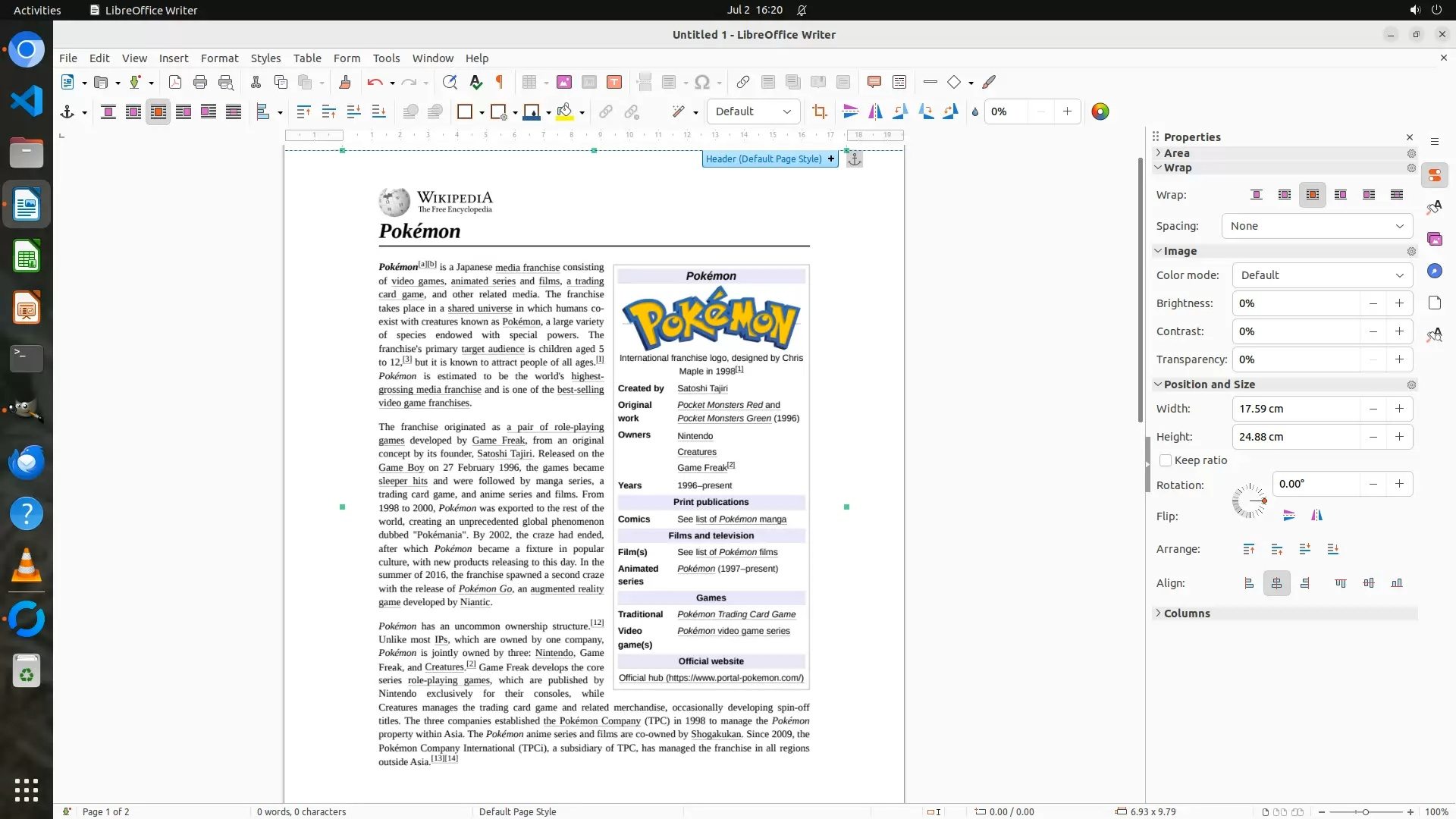Click the Export as PDF icon
Screen dimensions: 1456x819
pyautogui.click(x=175, y=83)
